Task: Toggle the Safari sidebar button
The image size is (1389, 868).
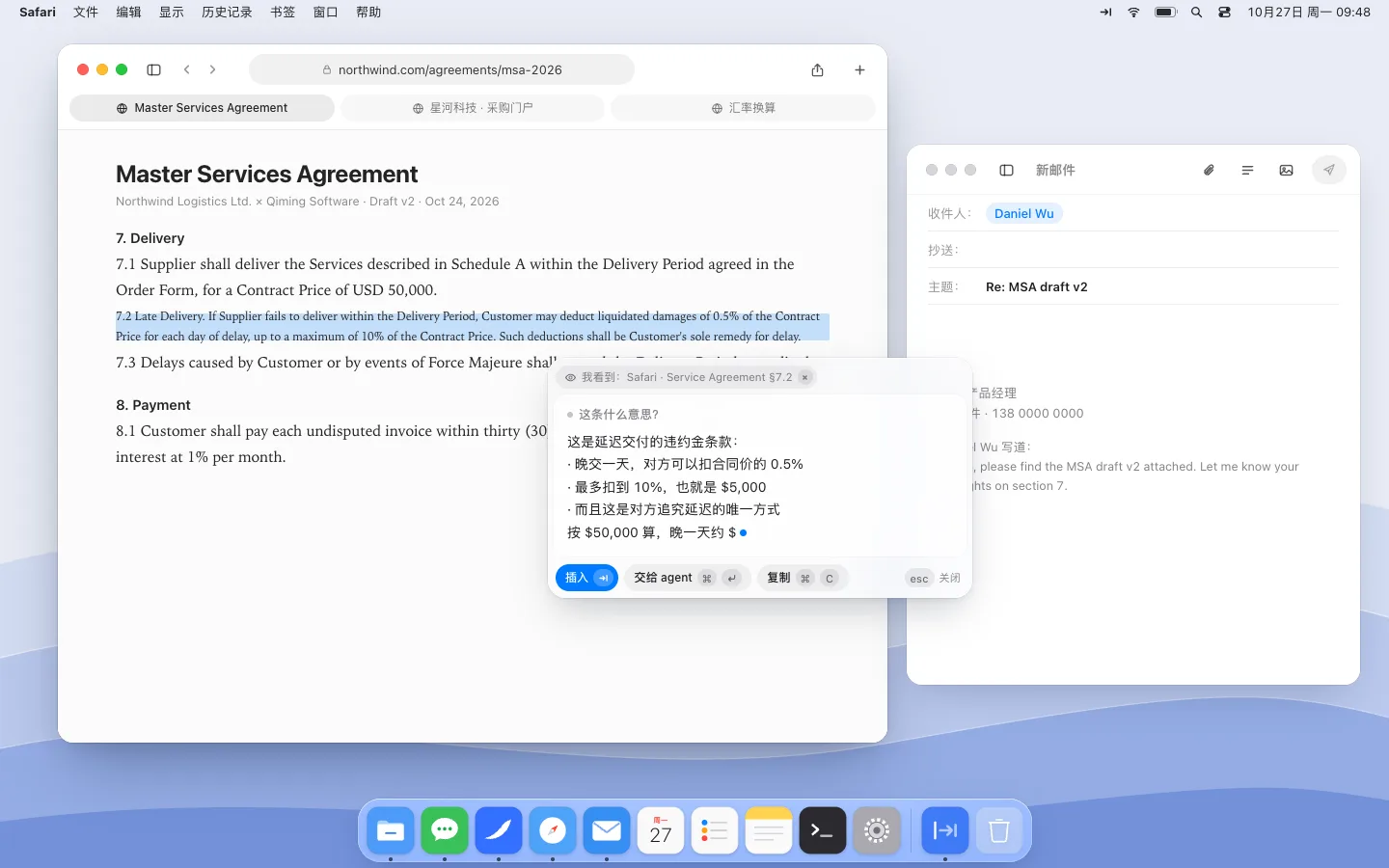Action: 153,69
